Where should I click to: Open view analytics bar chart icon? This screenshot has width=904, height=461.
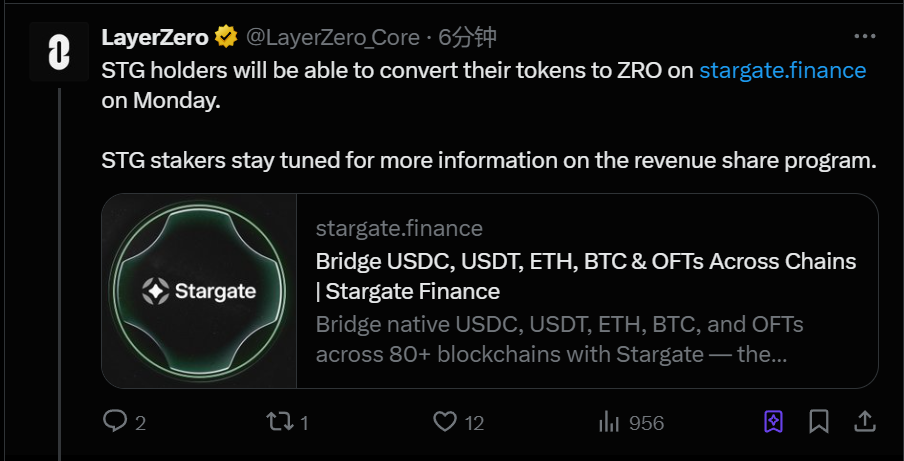(608, 422)
